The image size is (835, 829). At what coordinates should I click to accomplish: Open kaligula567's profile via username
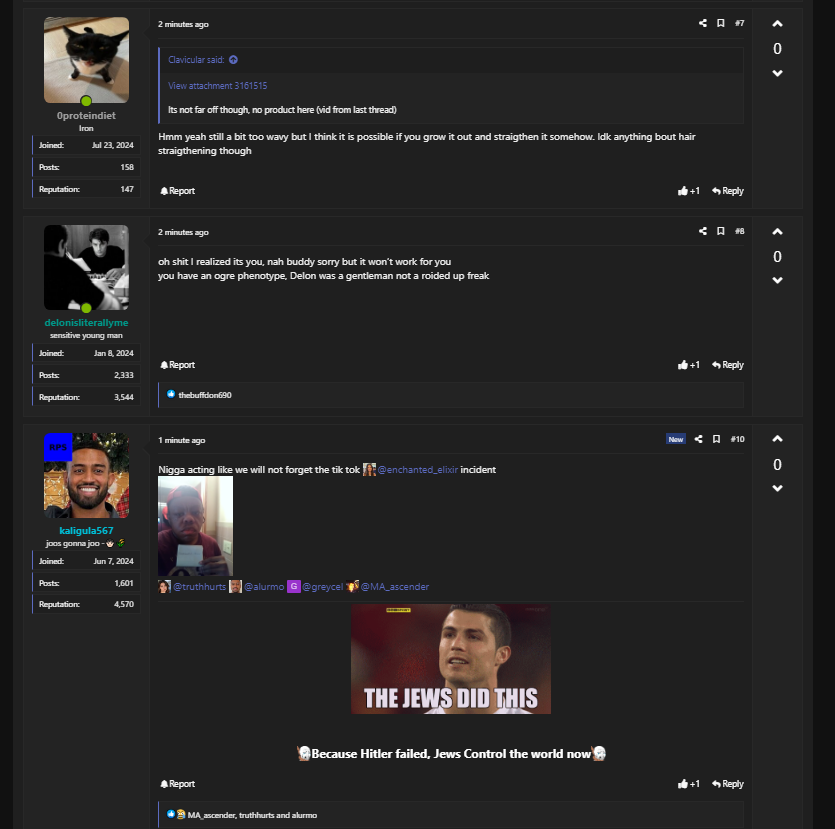coord(86,531)
